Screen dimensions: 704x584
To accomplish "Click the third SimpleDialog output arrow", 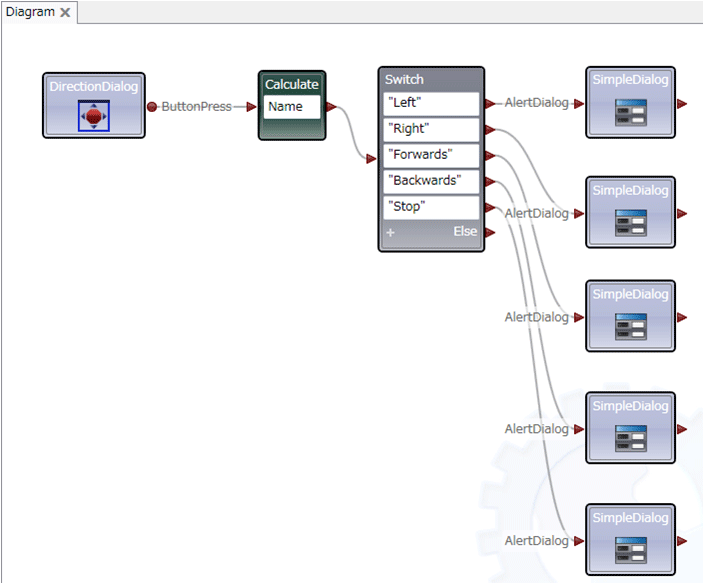I will tap(682, 318).
